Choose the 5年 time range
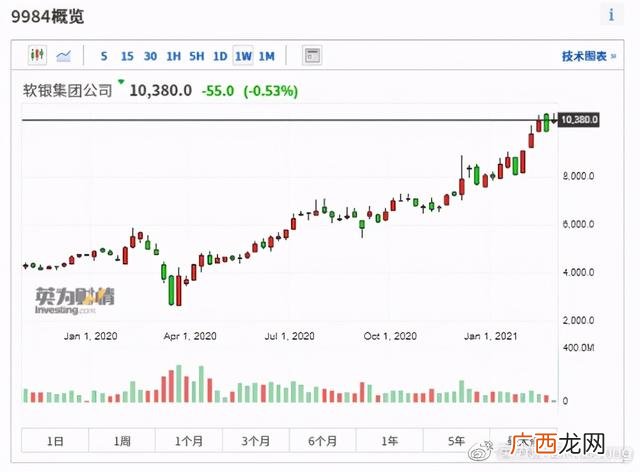The height and width of the screenshot is (472, 640). click(x=457, y=441)
